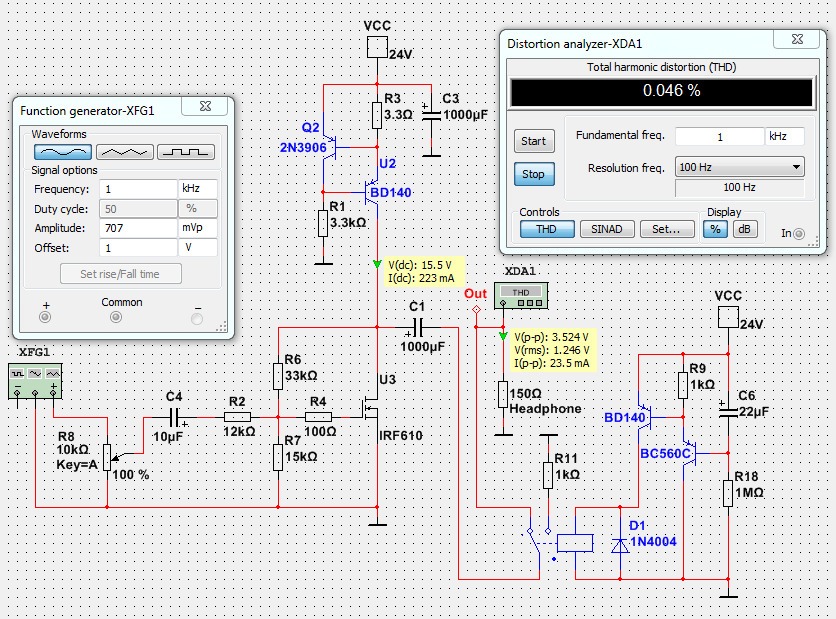Click the V(p-p) 3.524 V probe readout
This screenshot has height=619, width=836.
click(x=553, y=350)
